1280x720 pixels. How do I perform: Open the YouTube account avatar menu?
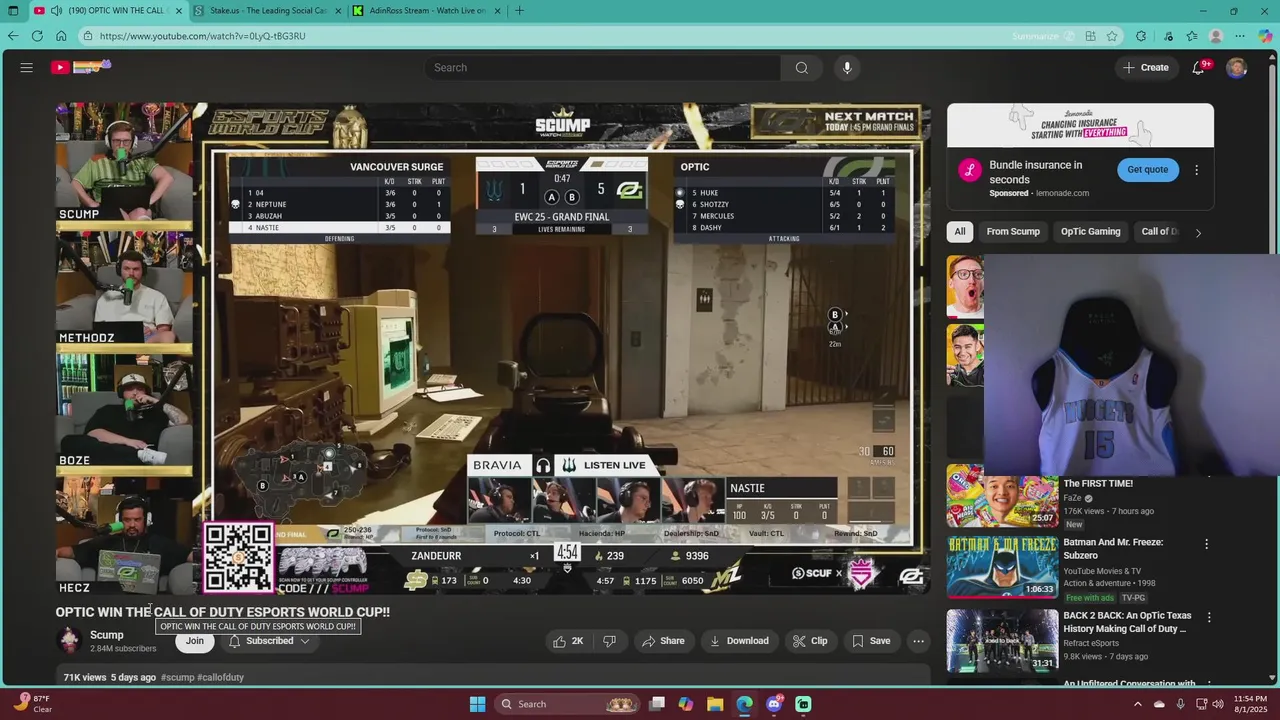pyautogui.click(x=1237, y=67)
